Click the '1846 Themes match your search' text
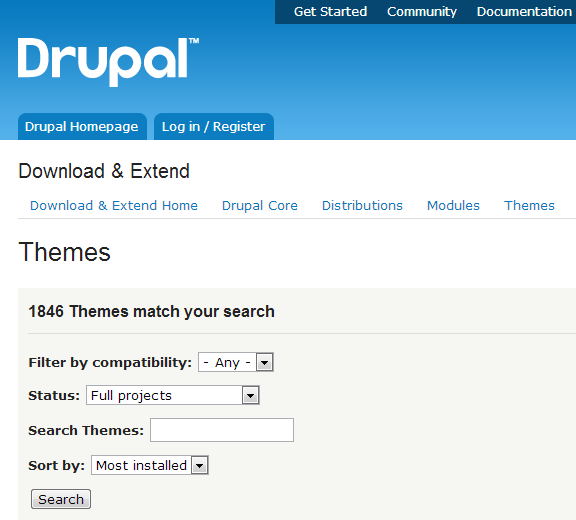Screen dimensions: 576x520 [x=151, y=311]
